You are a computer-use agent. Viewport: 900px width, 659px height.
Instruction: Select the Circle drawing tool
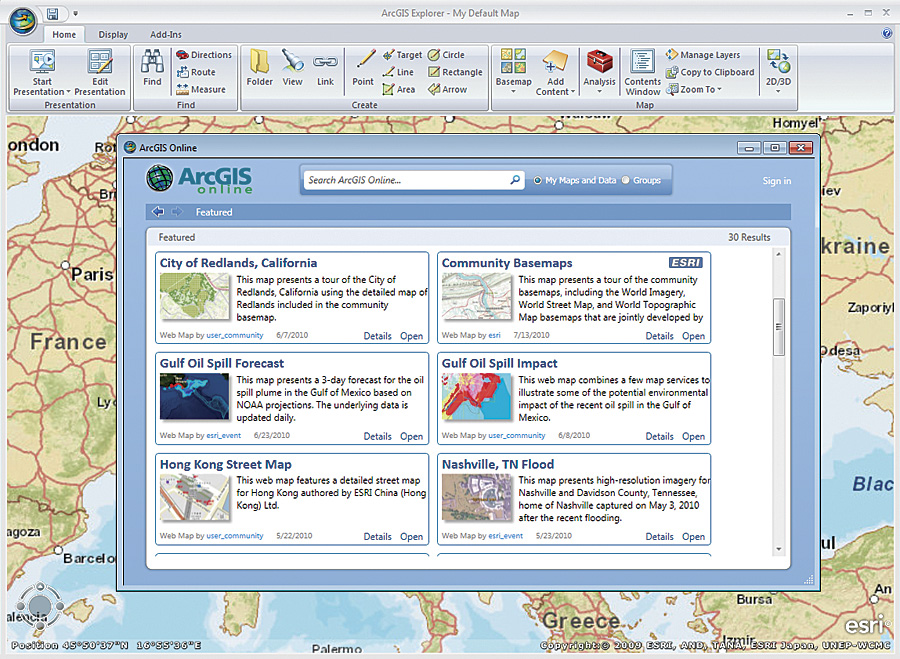pos(446,55)
